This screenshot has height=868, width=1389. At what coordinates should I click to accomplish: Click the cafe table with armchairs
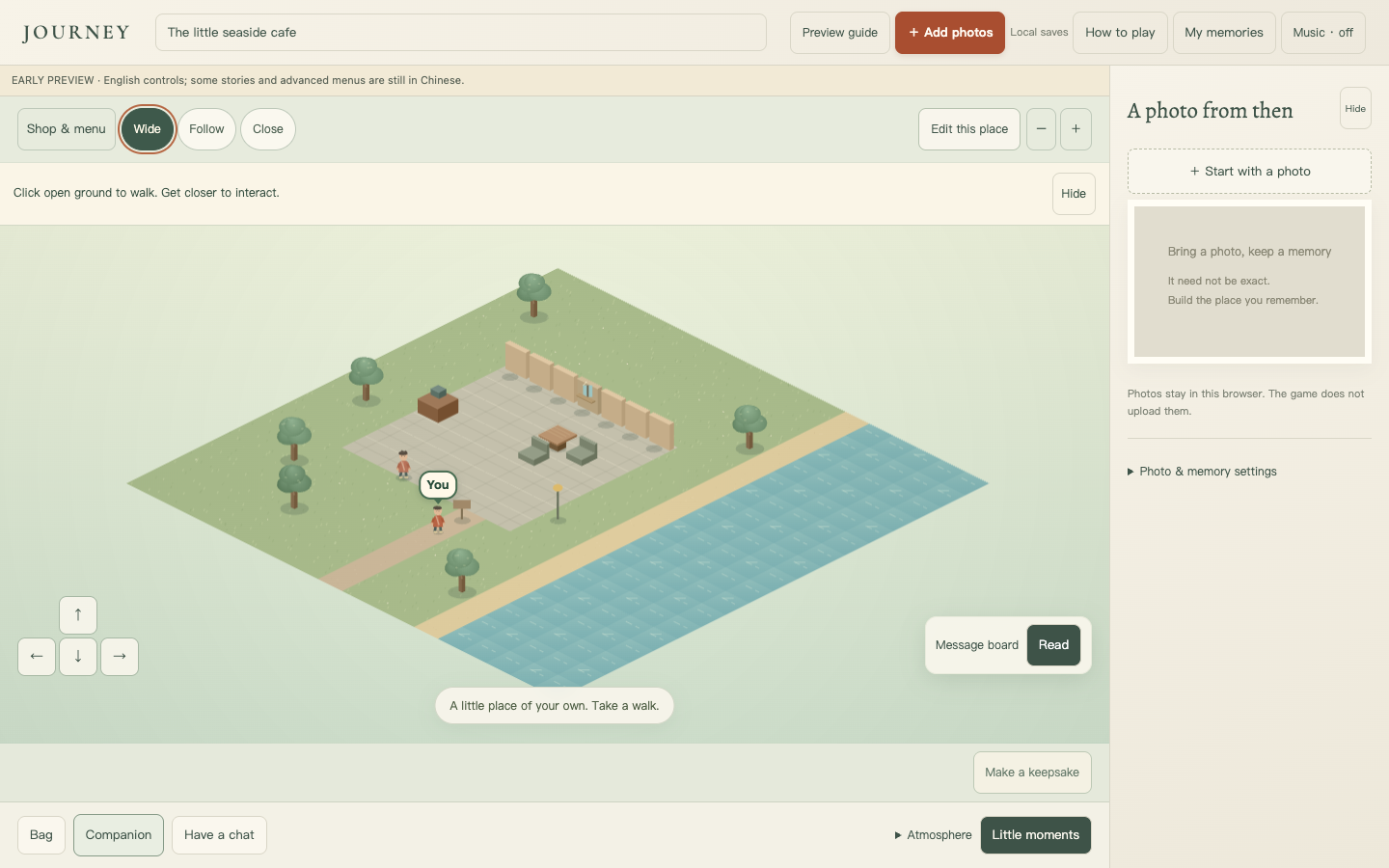(x=558, y=445)
